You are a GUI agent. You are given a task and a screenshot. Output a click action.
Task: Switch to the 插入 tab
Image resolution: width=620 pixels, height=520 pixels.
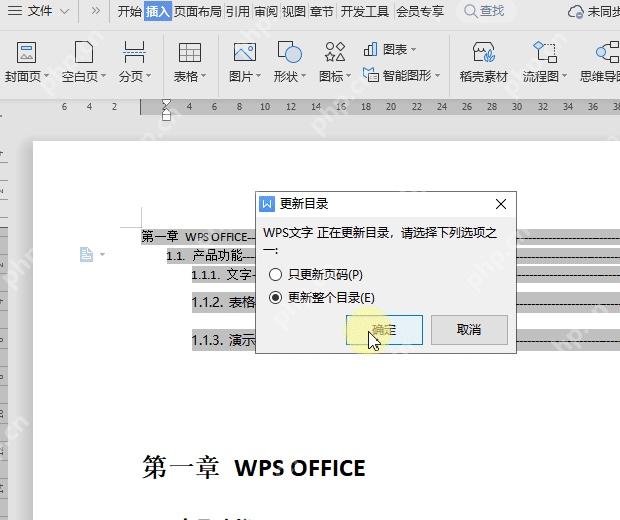(x=157, y=11)
